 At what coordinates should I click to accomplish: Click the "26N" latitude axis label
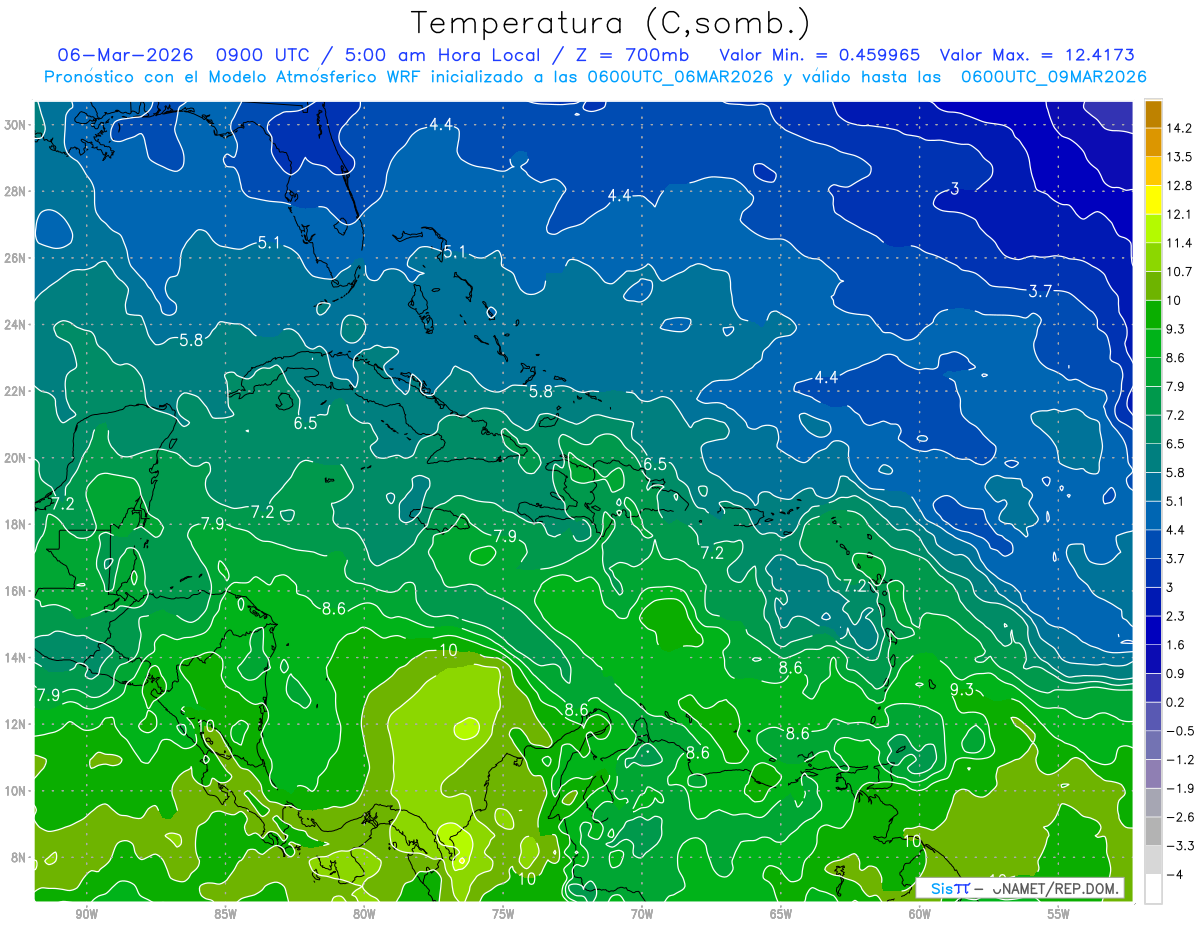(x=16, y=258)
